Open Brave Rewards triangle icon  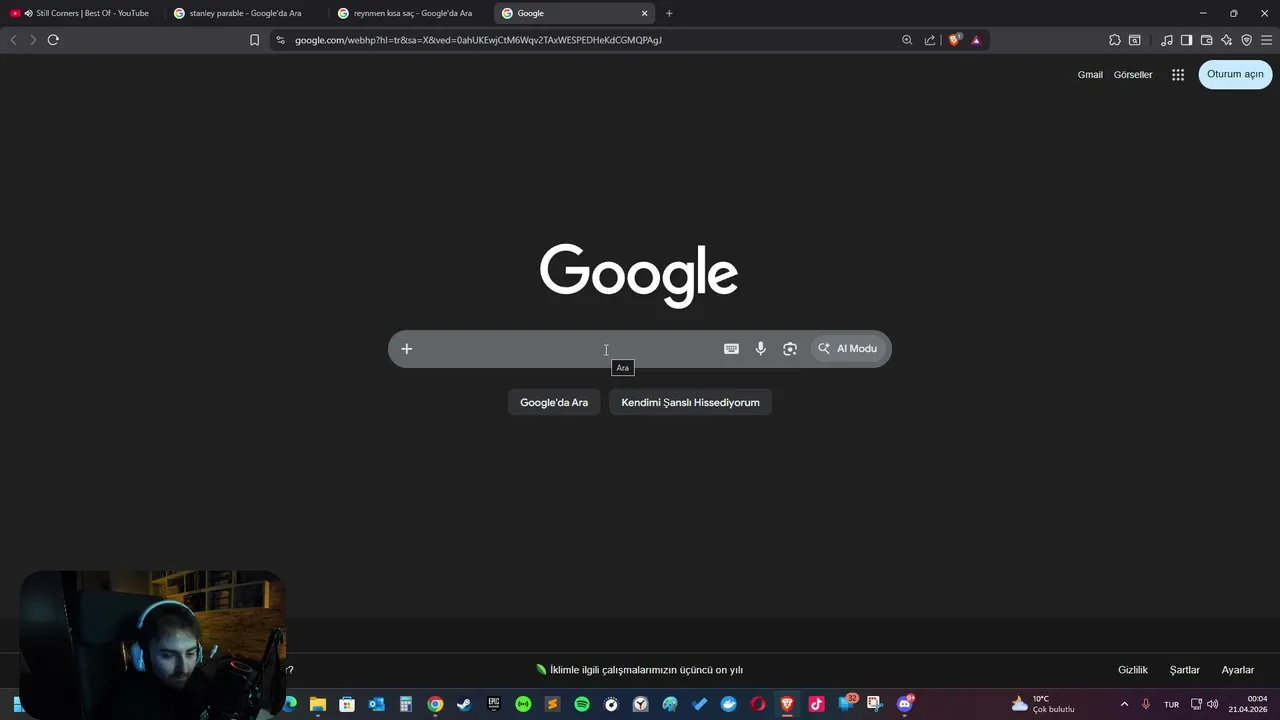pos(976,40)
